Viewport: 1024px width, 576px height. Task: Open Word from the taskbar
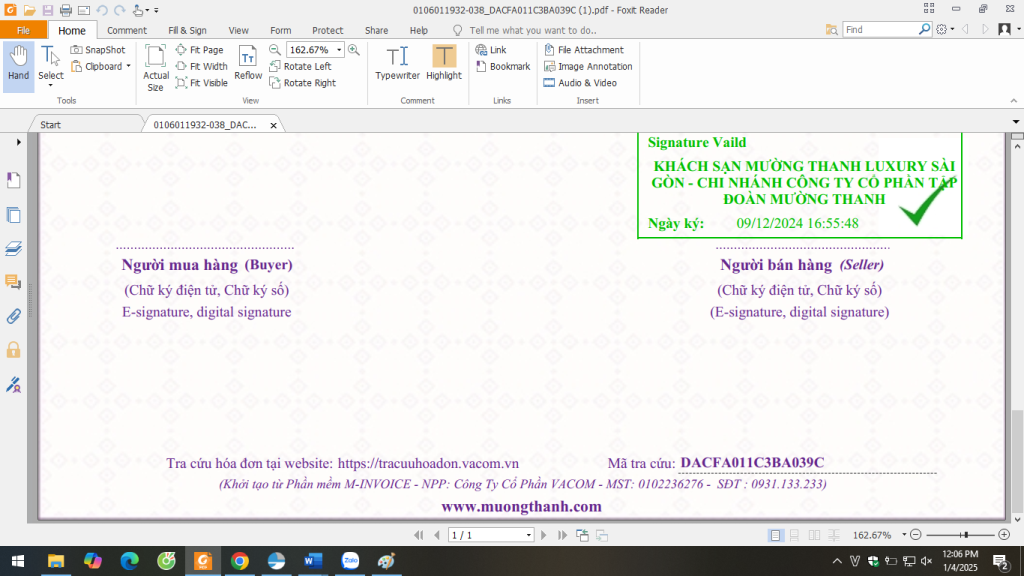(x=313, y=561)
